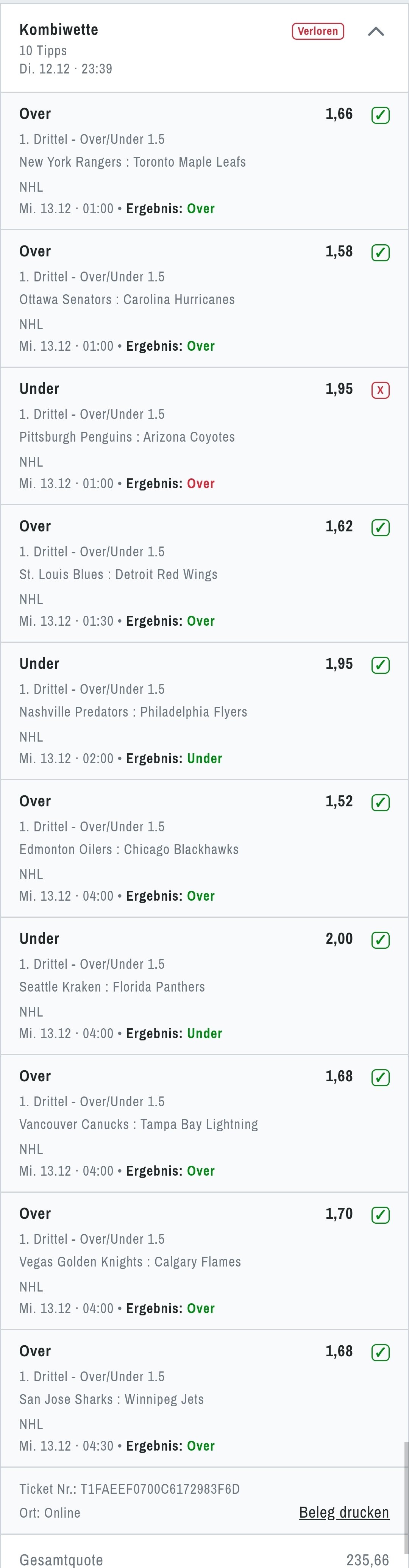Click green check icon for Oilers–Blackhawks tip
The image size is (409, 1568).
380,803
